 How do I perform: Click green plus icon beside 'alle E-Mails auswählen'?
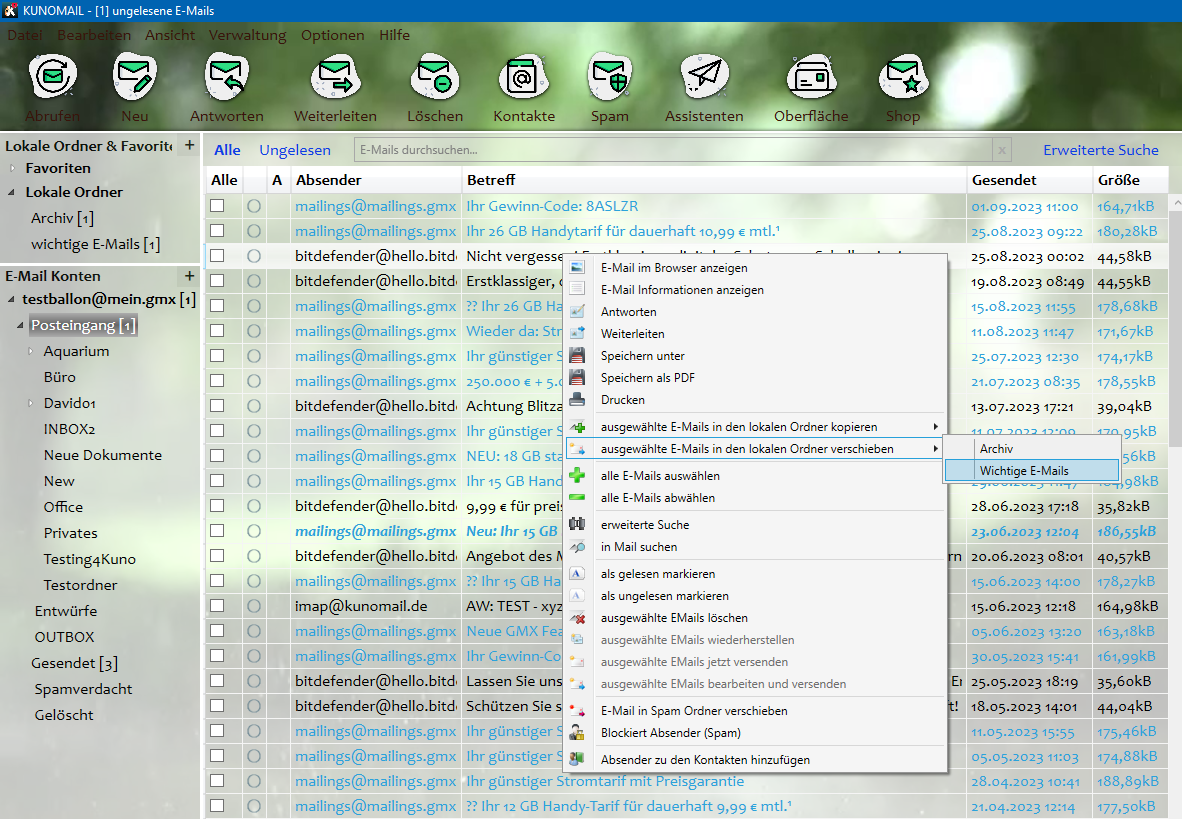pyautogui.click(x=577, y=475)
